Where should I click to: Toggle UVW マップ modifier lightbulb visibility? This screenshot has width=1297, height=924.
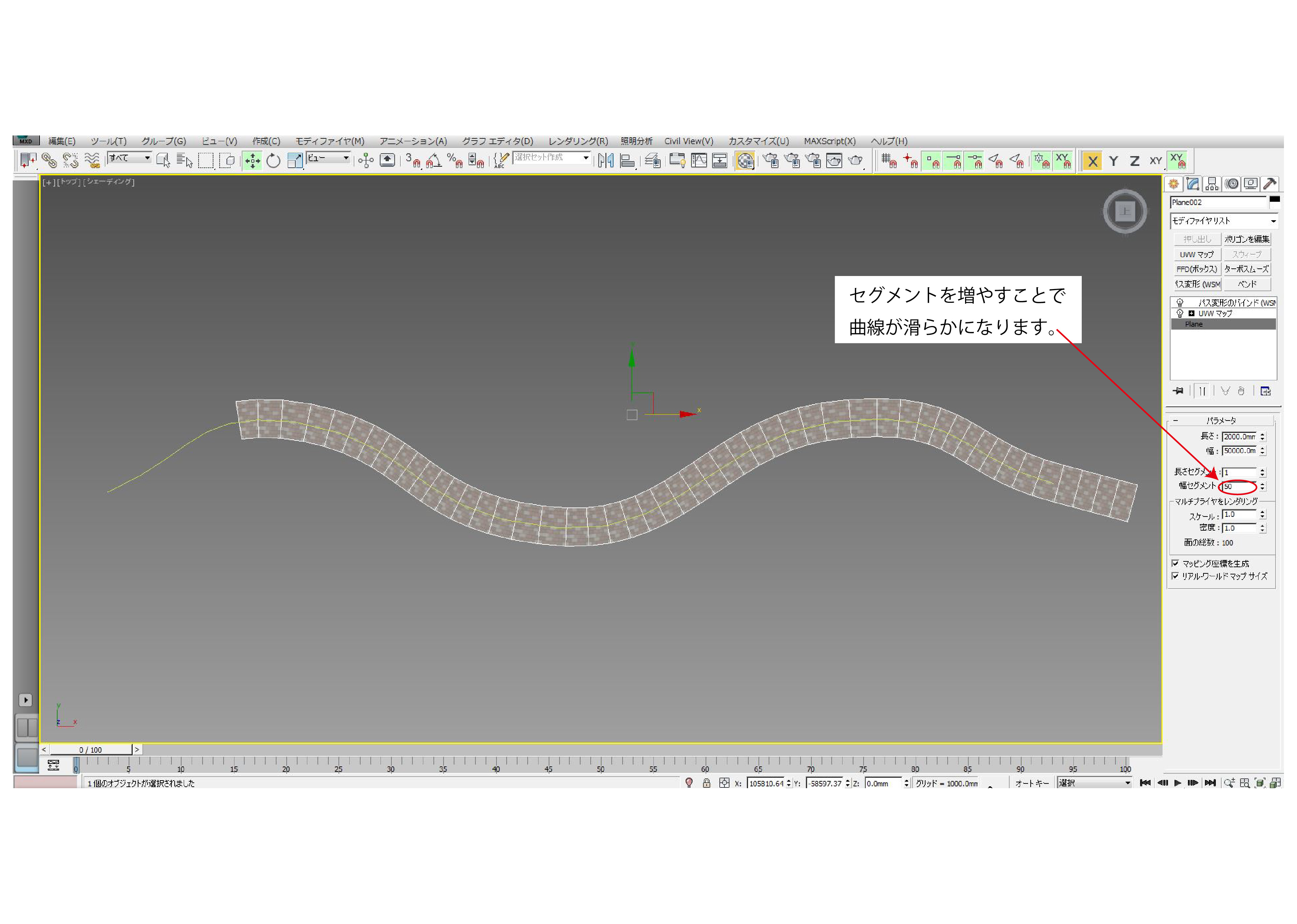(1180, 314)
